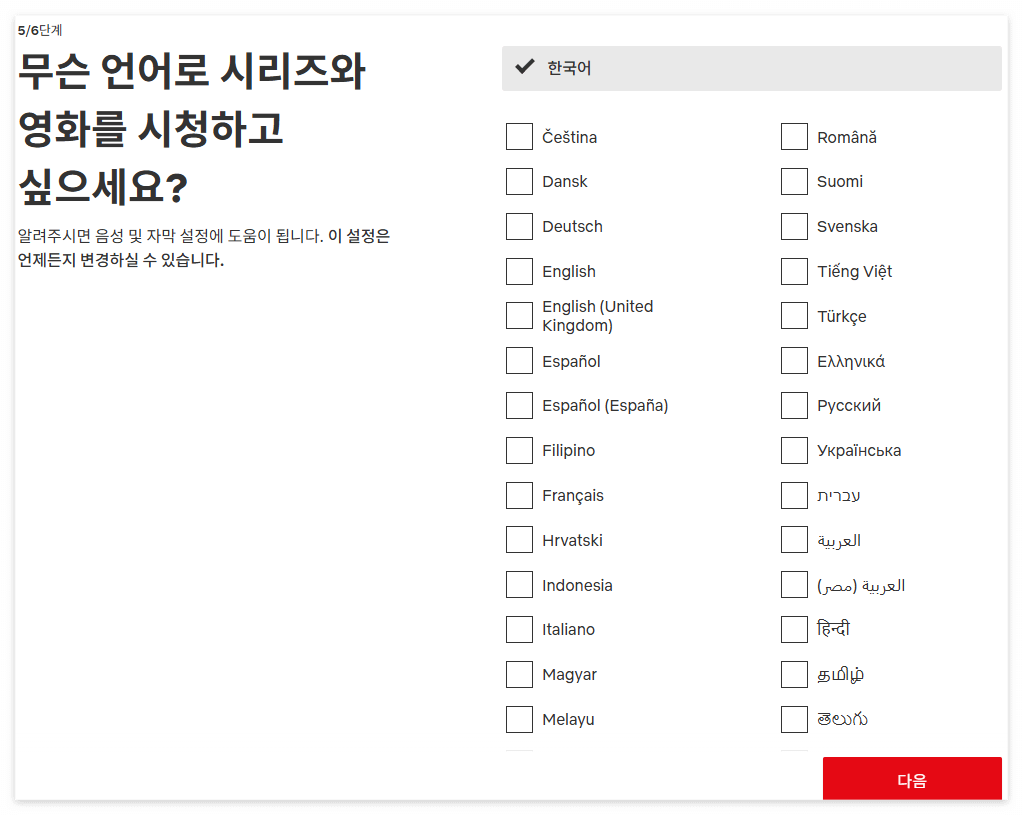
Task: Select the தமிழ் language option
Action: 793,674
